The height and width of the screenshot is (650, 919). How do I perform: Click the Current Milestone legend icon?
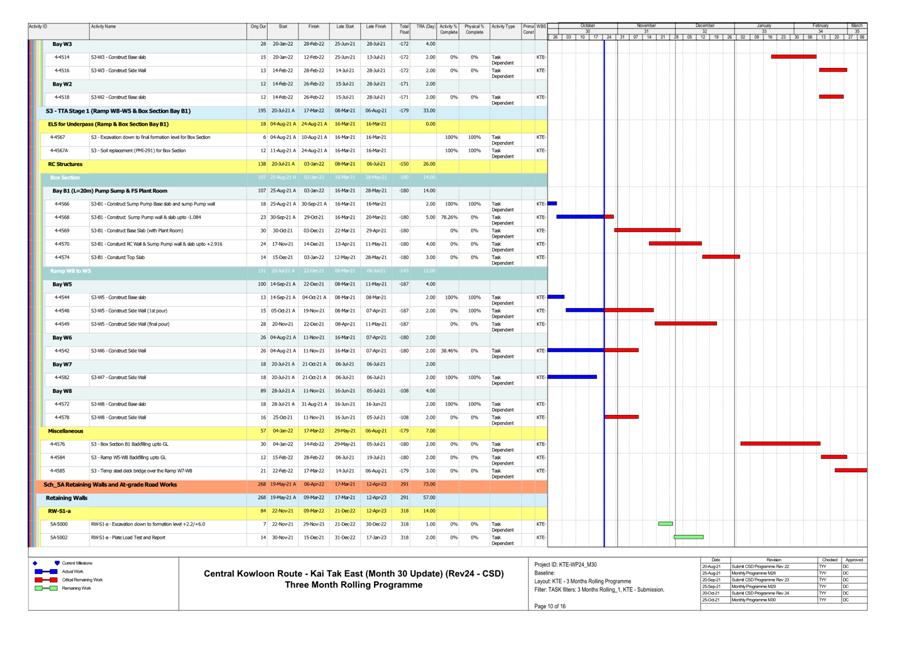click(x=57, y=563)
